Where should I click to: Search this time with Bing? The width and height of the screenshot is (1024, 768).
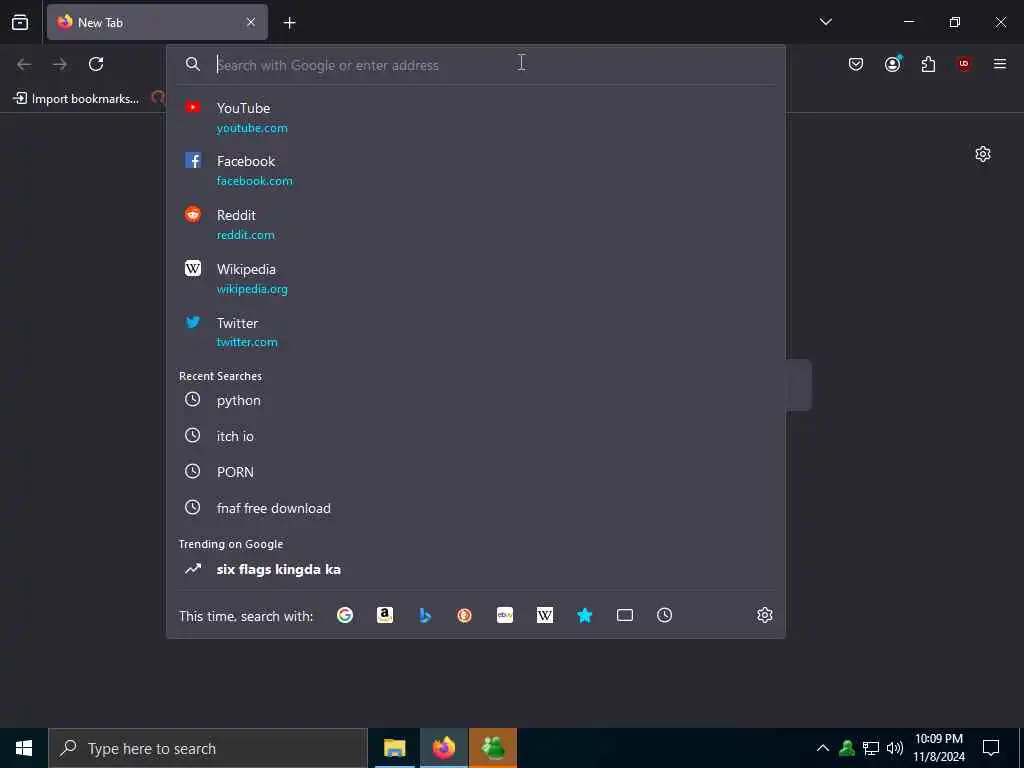point(425,615)
